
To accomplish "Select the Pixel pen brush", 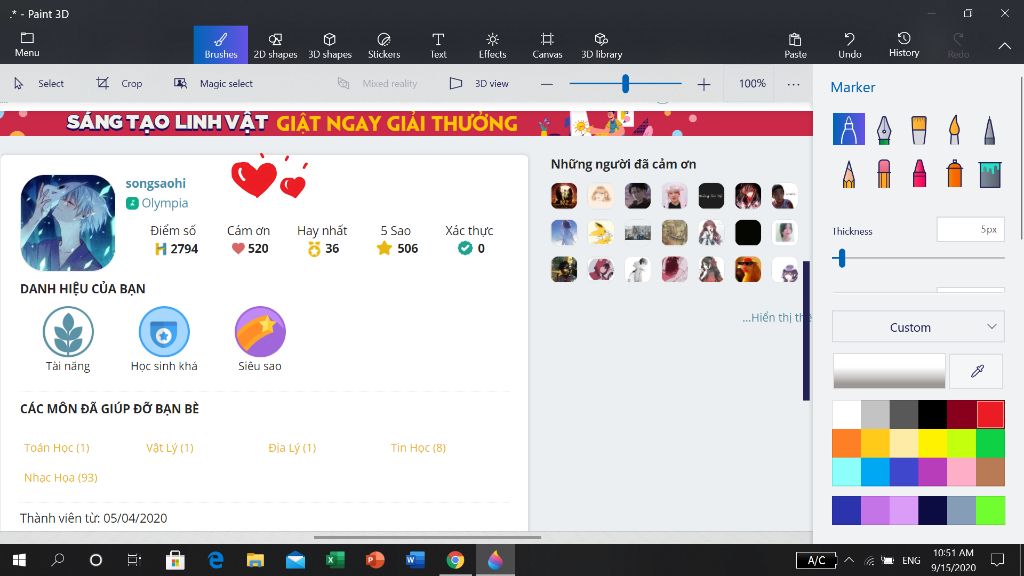I will 989,129.
